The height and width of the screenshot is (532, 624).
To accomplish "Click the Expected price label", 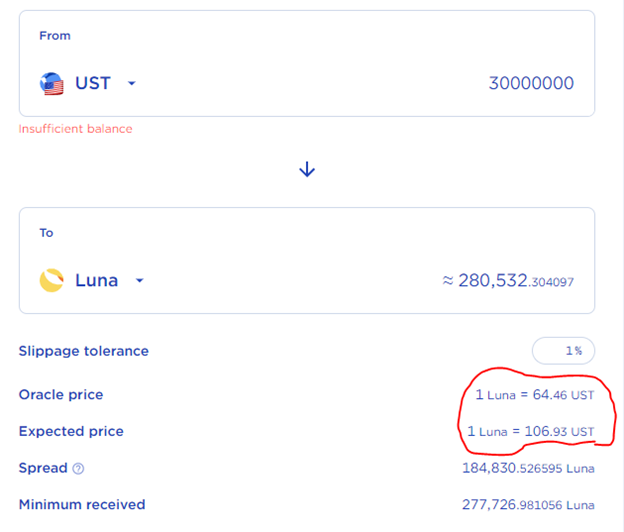I will point(71,431).
